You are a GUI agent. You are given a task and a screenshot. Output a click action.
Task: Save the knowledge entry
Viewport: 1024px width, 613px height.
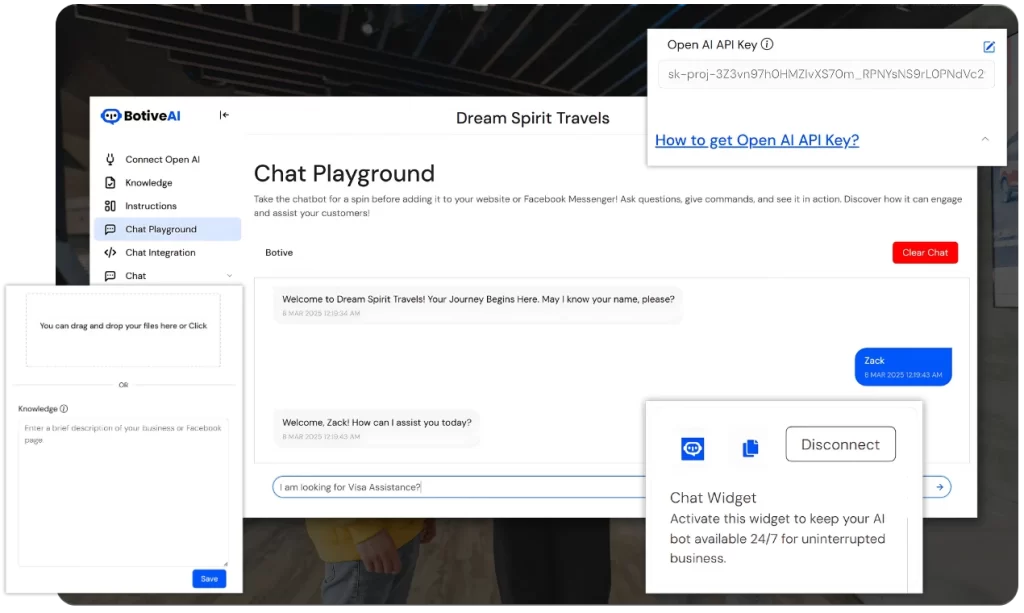point(209,580)
